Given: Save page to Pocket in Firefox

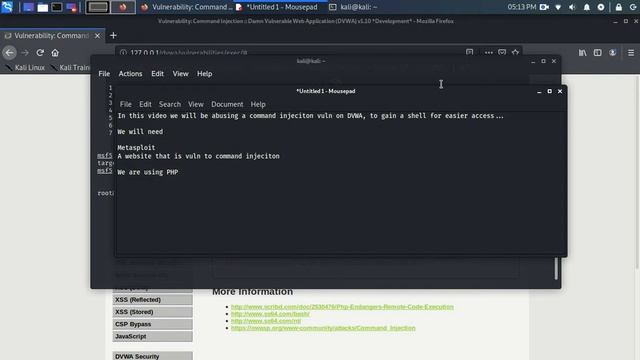Looking at the screenshot, I should (502, 52).
